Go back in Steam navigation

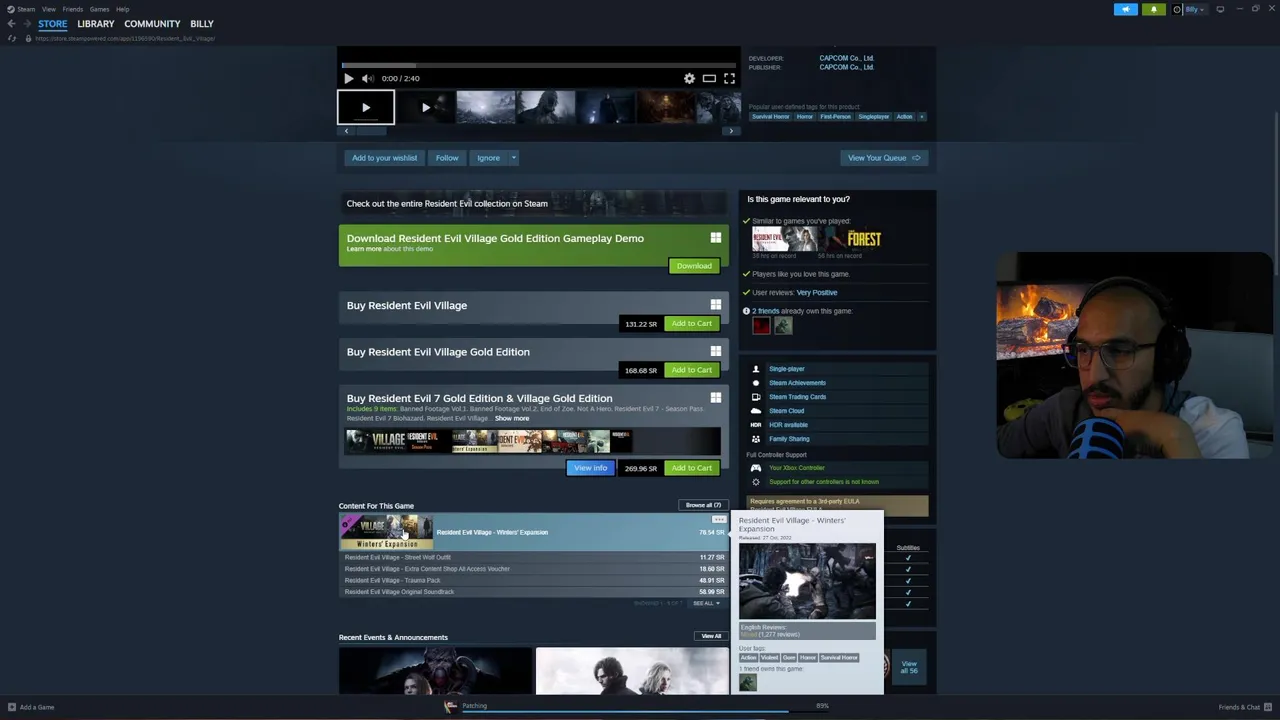pyautogui.click(x=11, y=24)
